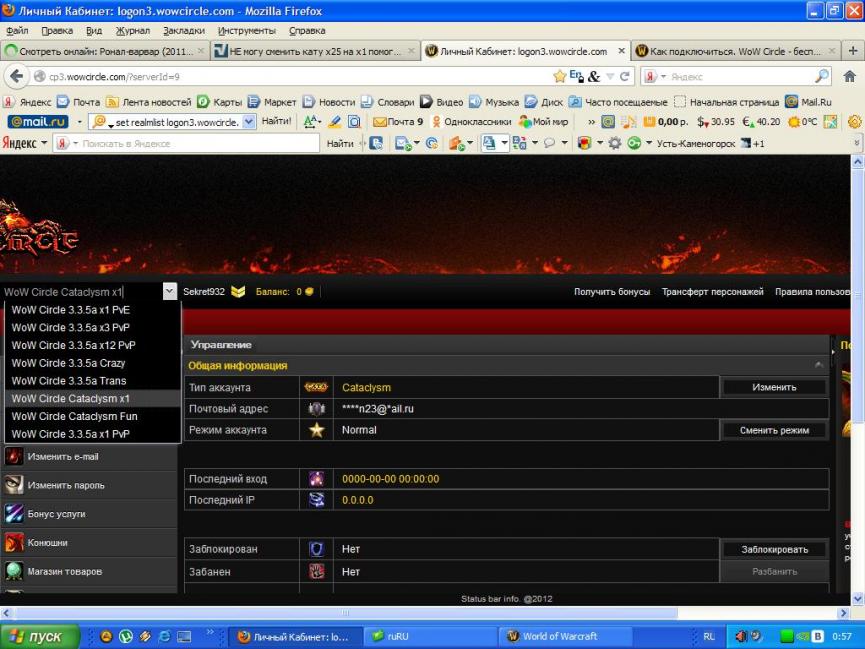The height and width of the screenshot is (649, 865).
Task: Collapse the Общая информация section
Action: click(820, 366)
